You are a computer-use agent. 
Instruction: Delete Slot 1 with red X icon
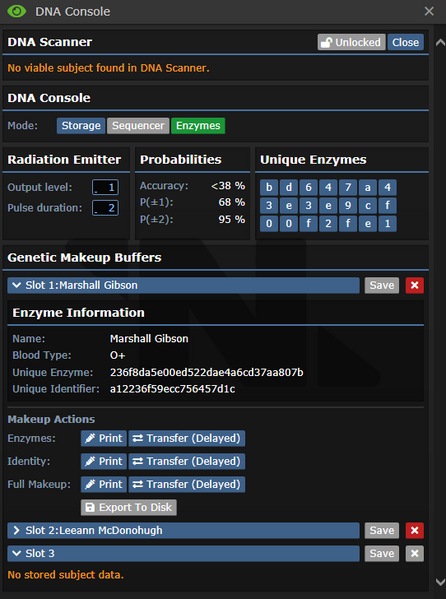(x=415, y=285)
